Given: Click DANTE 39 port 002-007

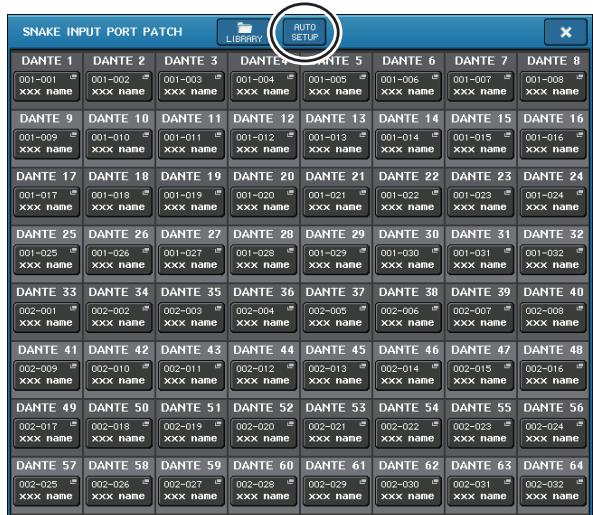Looking at the screenshot, I should [481, 318].
